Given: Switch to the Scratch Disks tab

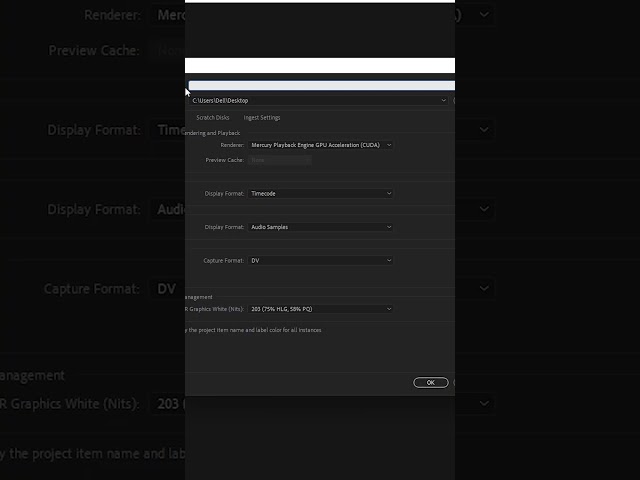Looking at the screenshot, I should [x=212, y=118].
